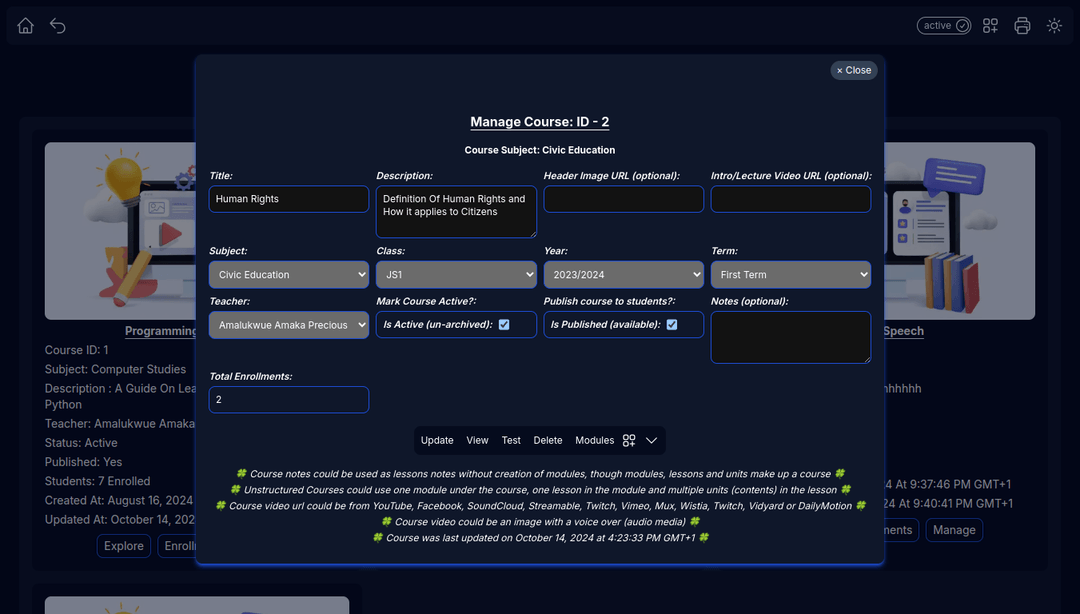Click Update in the course action bar

(437, 440)
